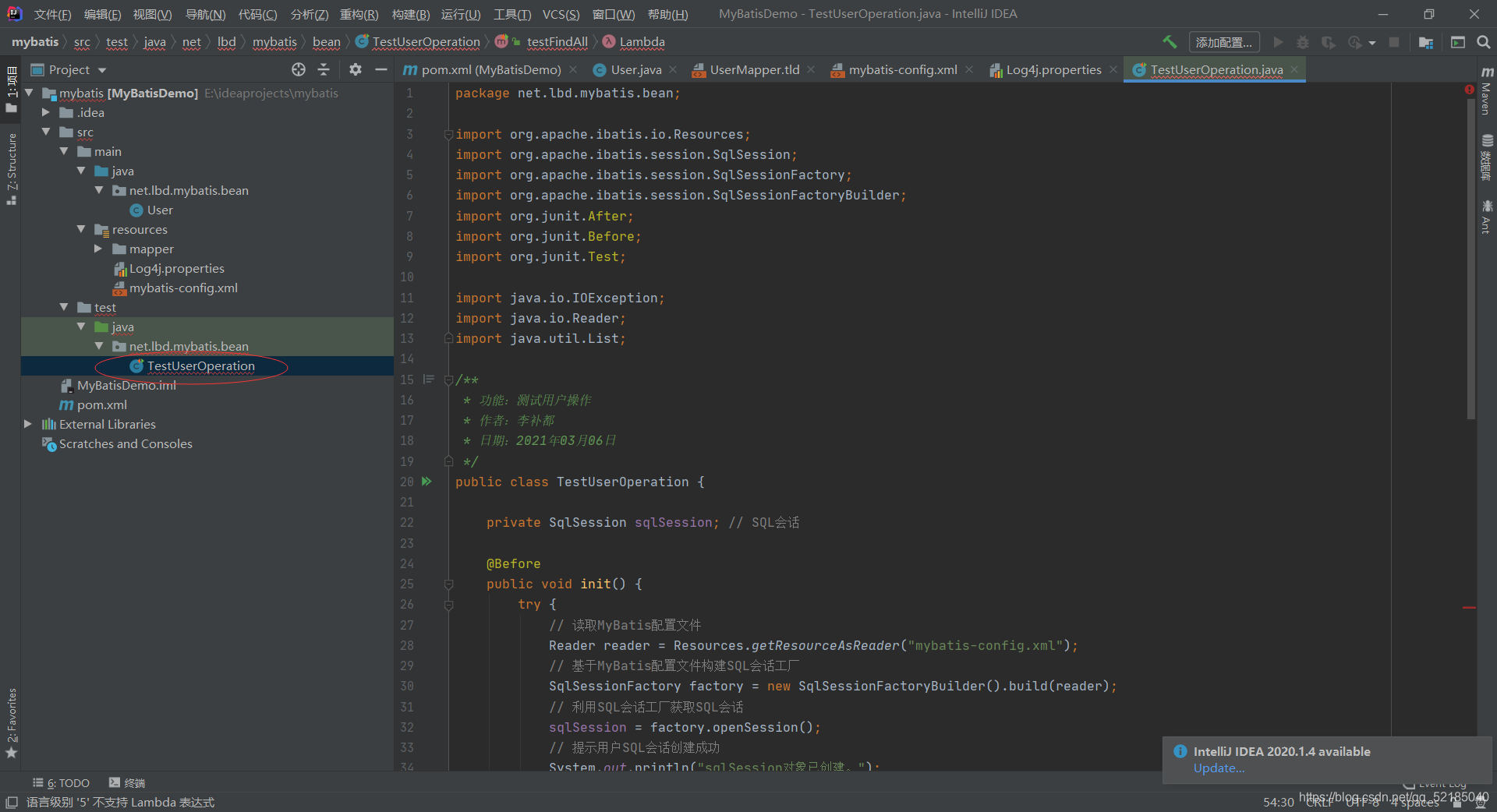
Task: Open Search Everywhere magnifier icon
Action: [x=1484, y=42]
